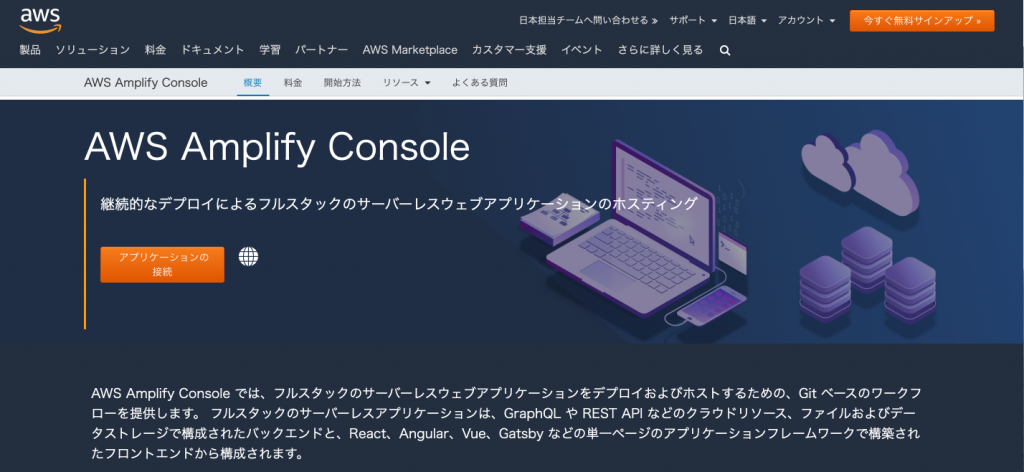
Task: Select the 料金 tab in the sub navigation
Action: click(293, 83)
